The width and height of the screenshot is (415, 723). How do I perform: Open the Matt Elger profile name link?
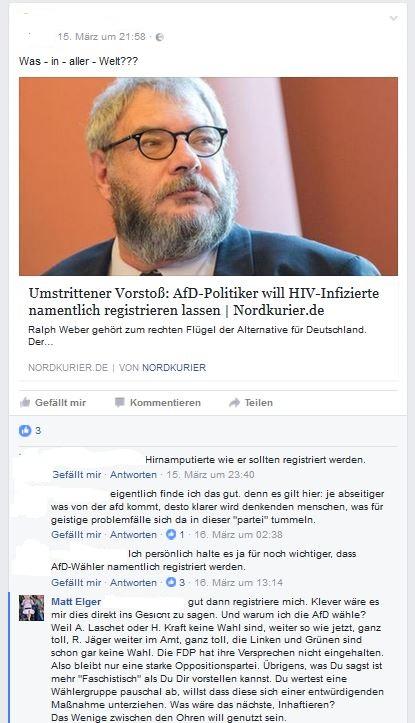pos(76,602)
